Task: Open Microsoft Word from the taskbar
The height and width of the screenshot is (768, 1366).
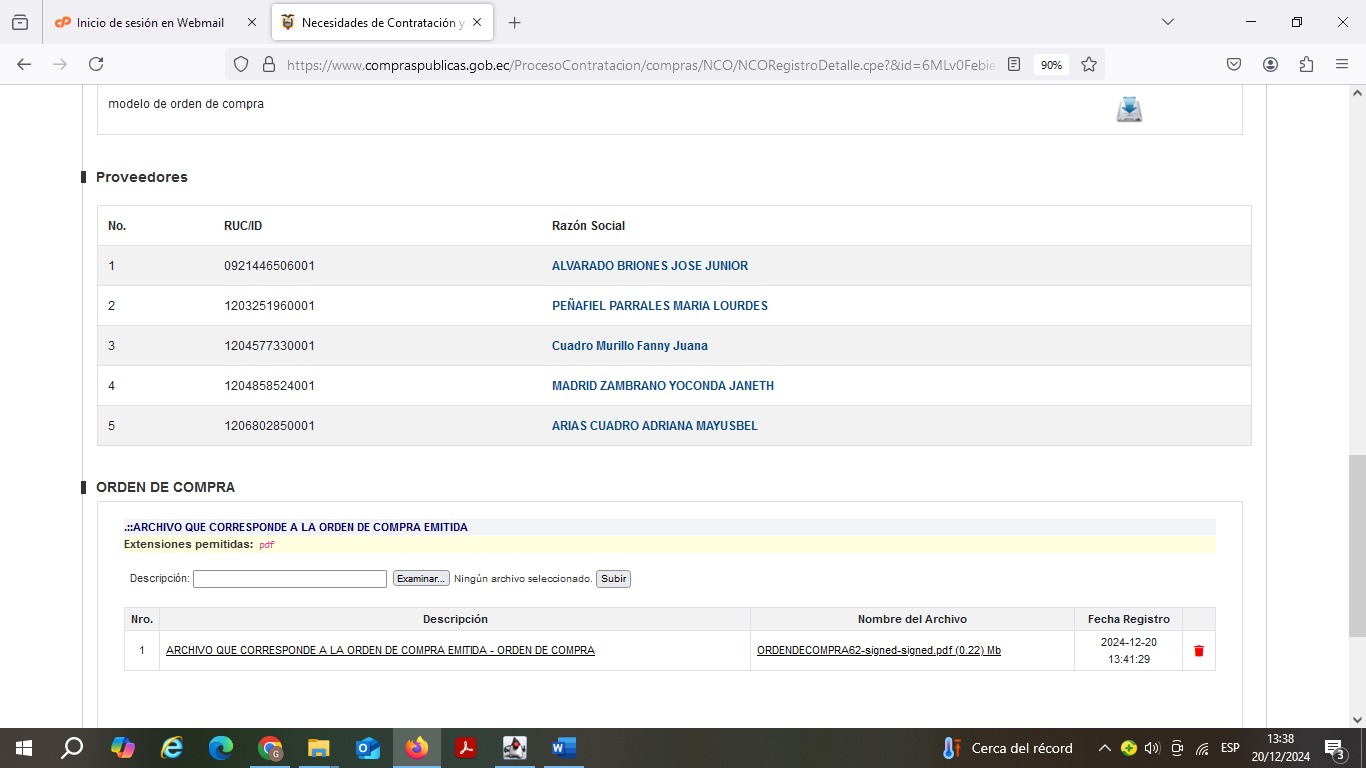Action: [x=563, y=748]
